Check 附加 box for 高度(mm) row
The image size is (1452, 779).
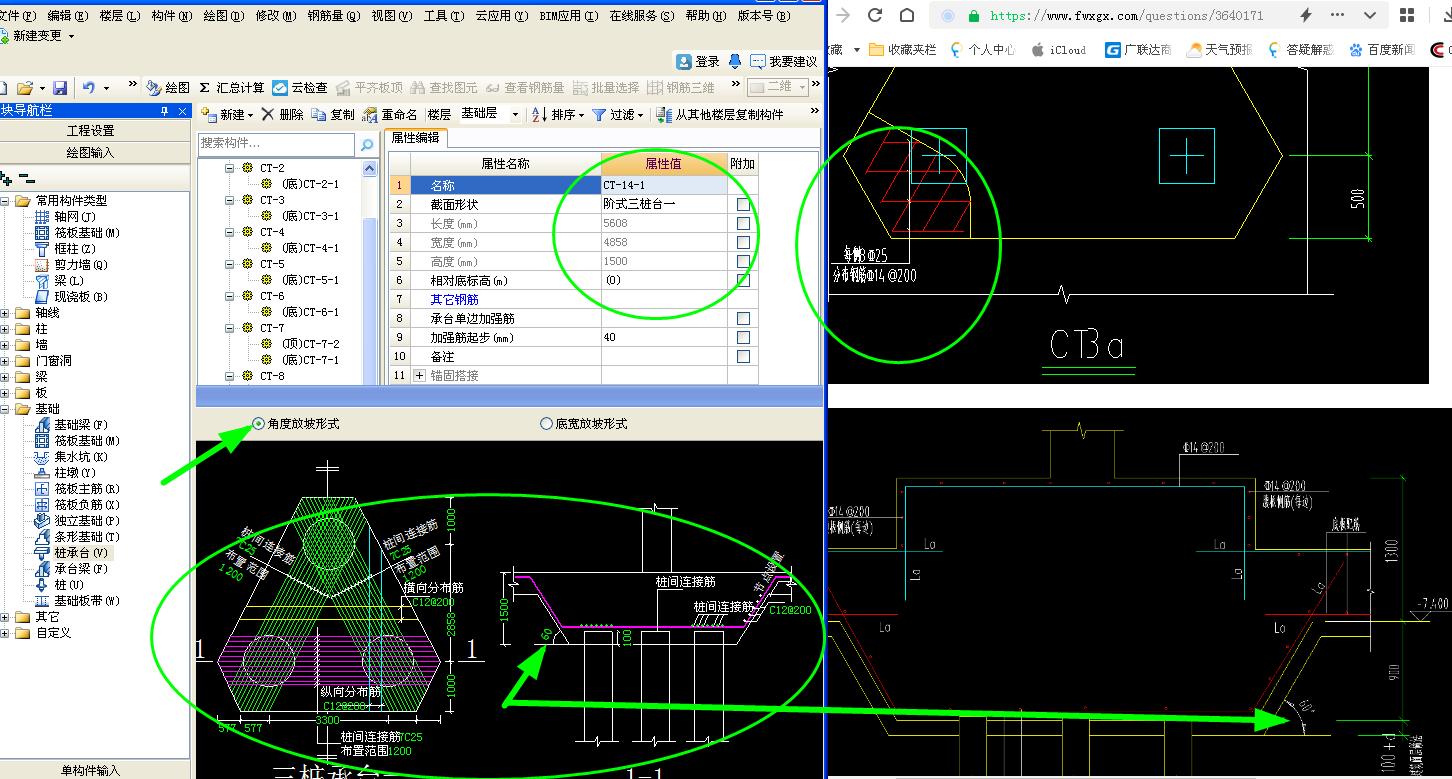743,261
